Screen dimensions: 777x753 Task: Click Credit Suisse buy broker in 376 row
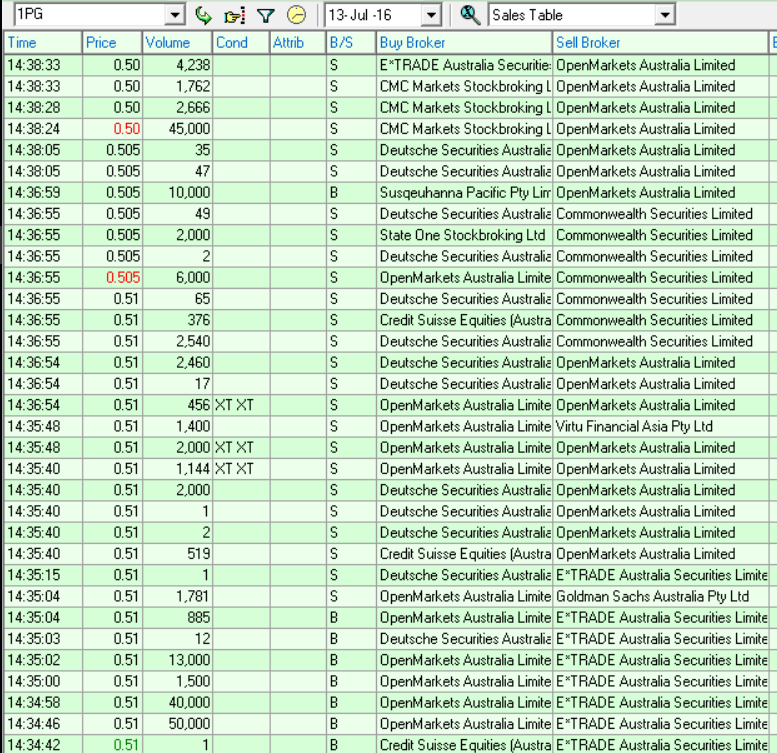pyautogui.click(x=464, y=320)
